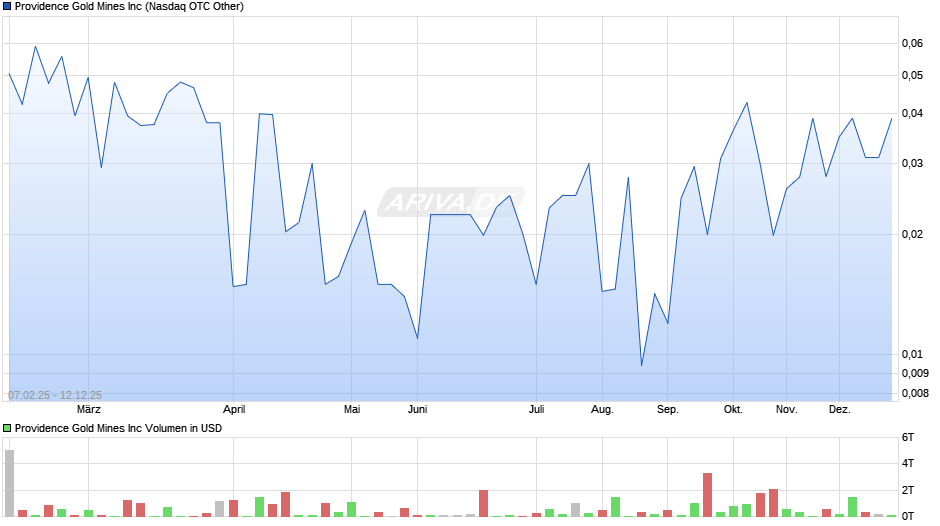Click the 'Mai' month label
This screenshot has height=526, width=940.
point(352,410)
